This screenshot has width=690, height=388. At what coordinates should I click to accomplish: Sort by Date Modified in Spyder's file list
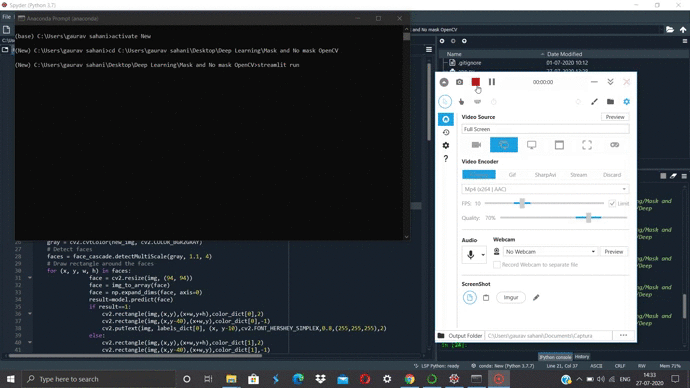coord(564,54)
